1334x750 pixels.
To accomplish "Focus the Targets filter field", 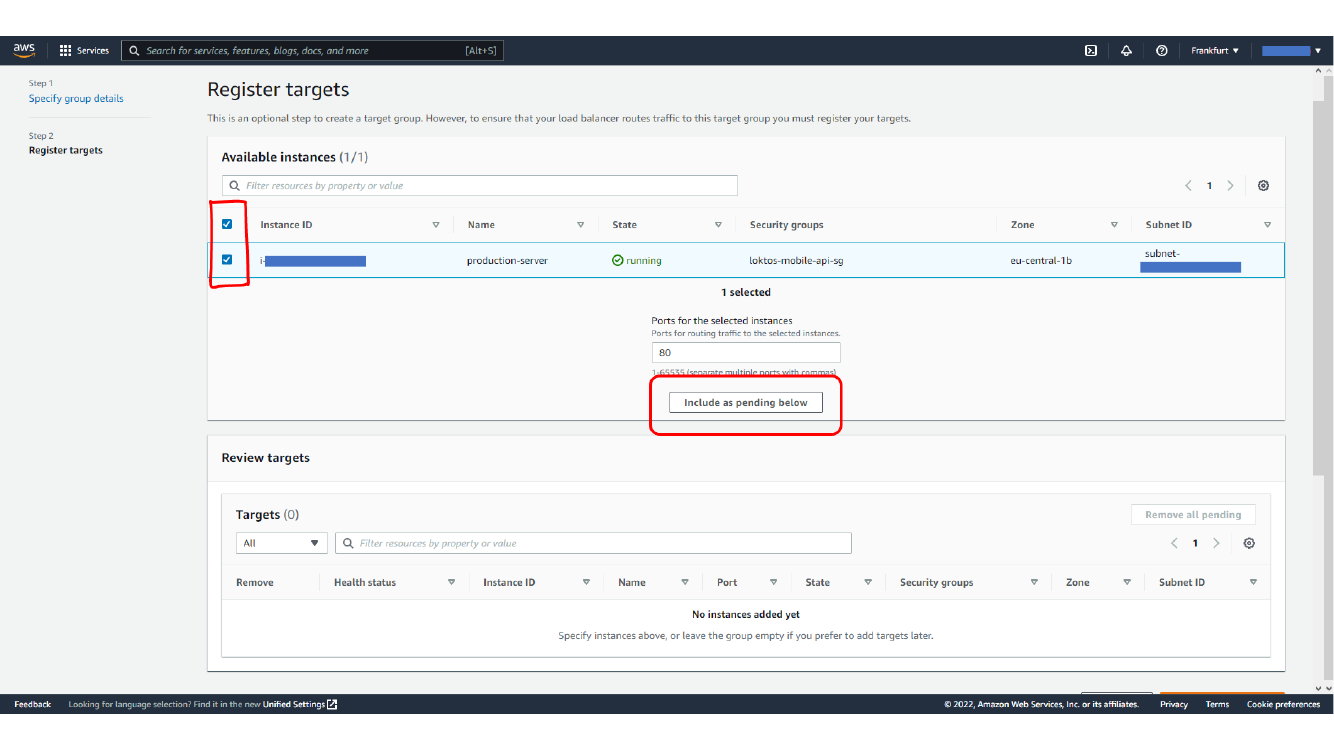I will point(593,543).
